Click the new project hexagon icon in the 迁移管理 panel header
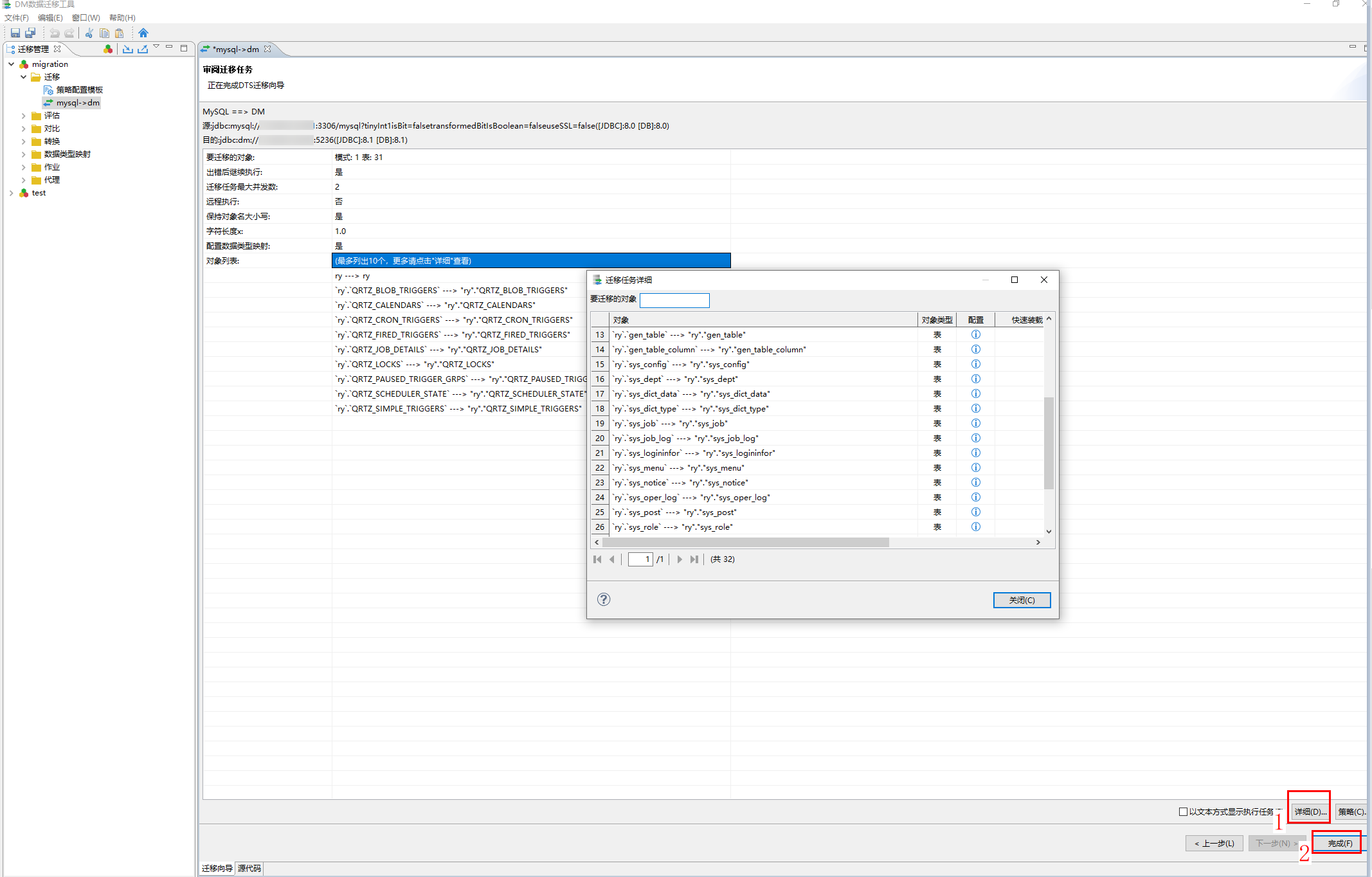The height and width of the screenshot is (877, 1372). point(108,49)
